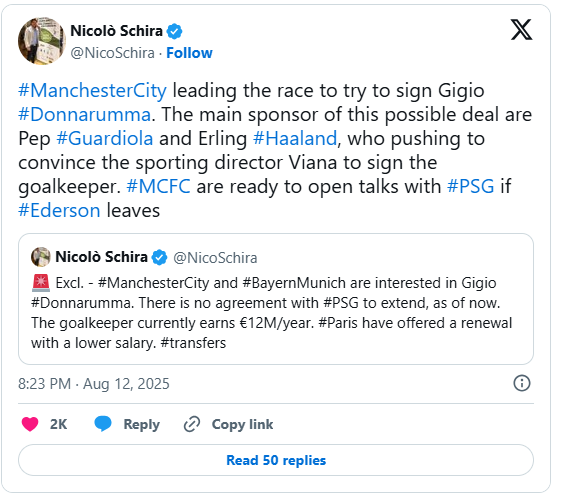Open the quoted tweet about €12M/year salary

pyautogui.click(x=276, y=299)
